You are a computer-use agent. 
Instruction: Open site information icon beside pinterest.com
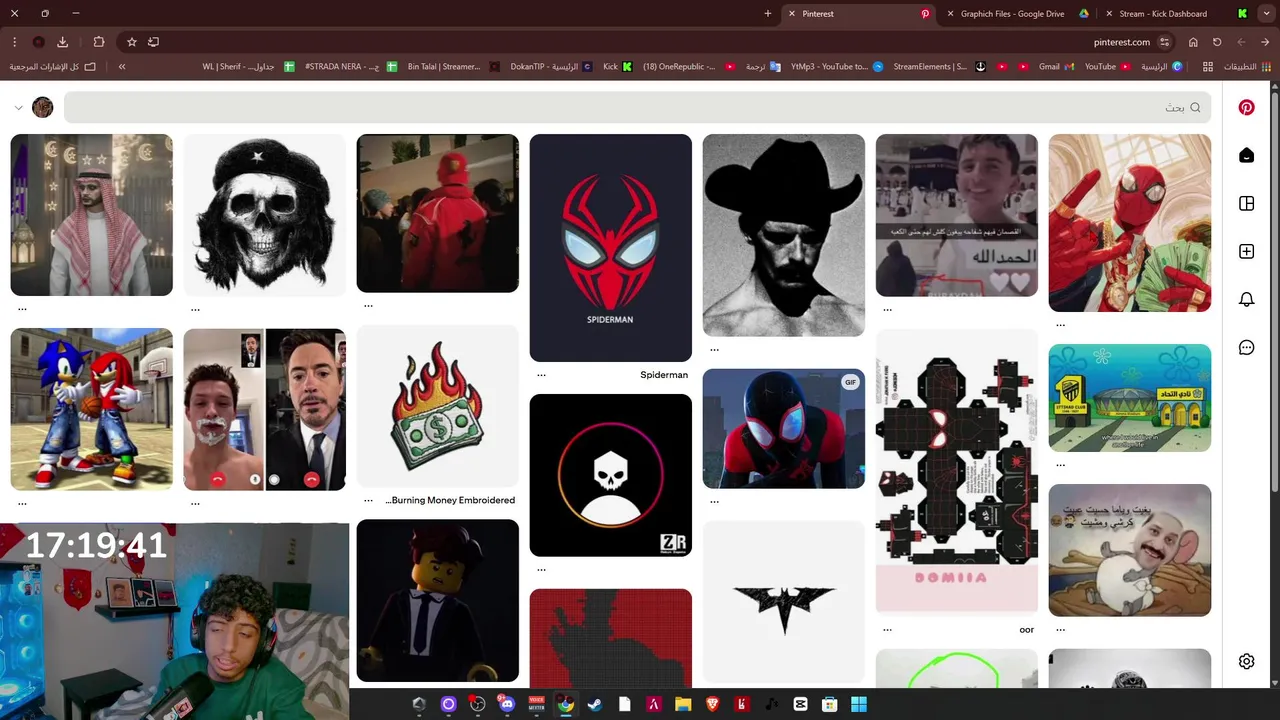click(1164, 42)
